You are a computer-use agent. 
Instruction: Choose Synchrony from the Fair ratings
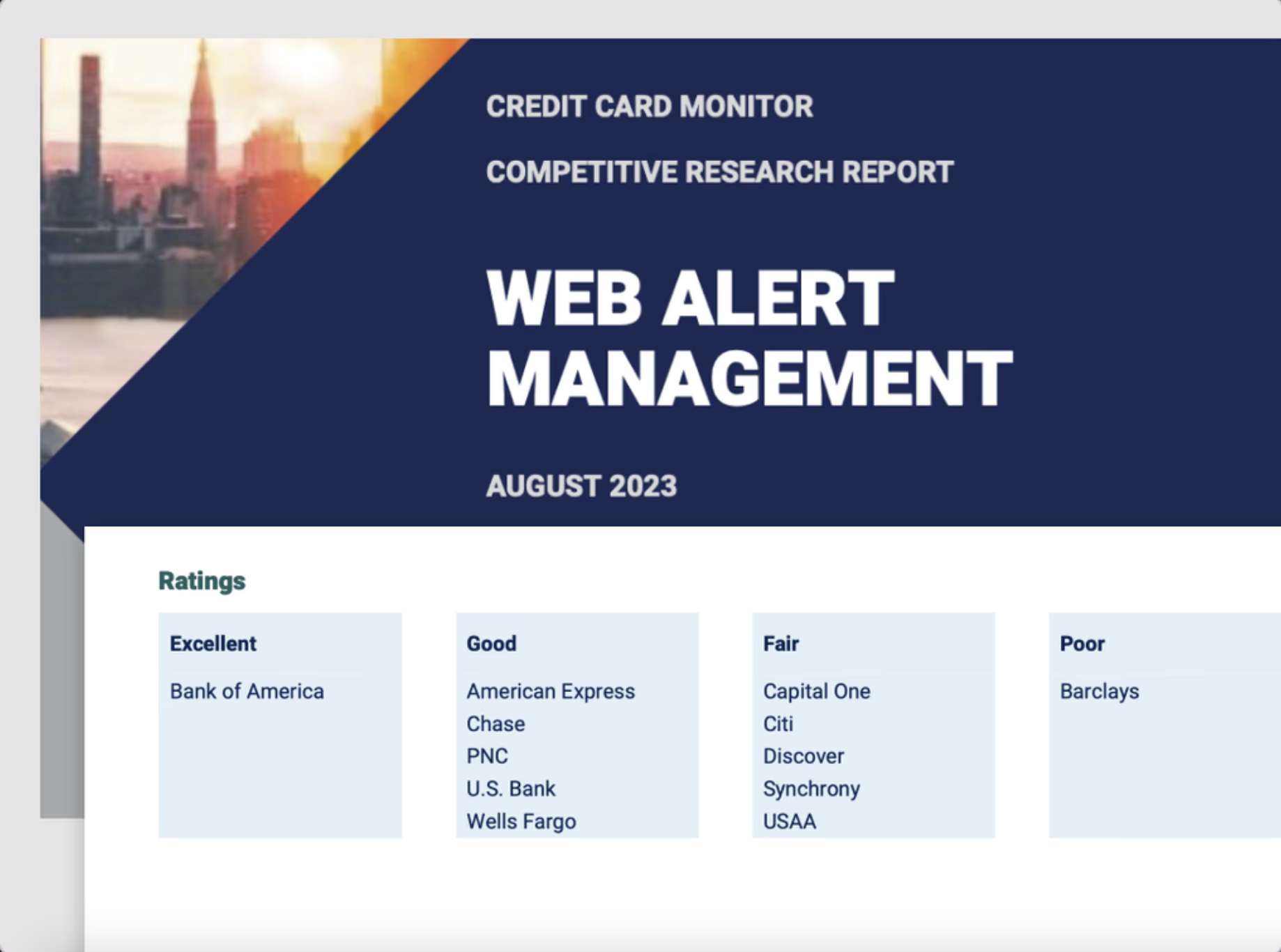click(811, 789)
